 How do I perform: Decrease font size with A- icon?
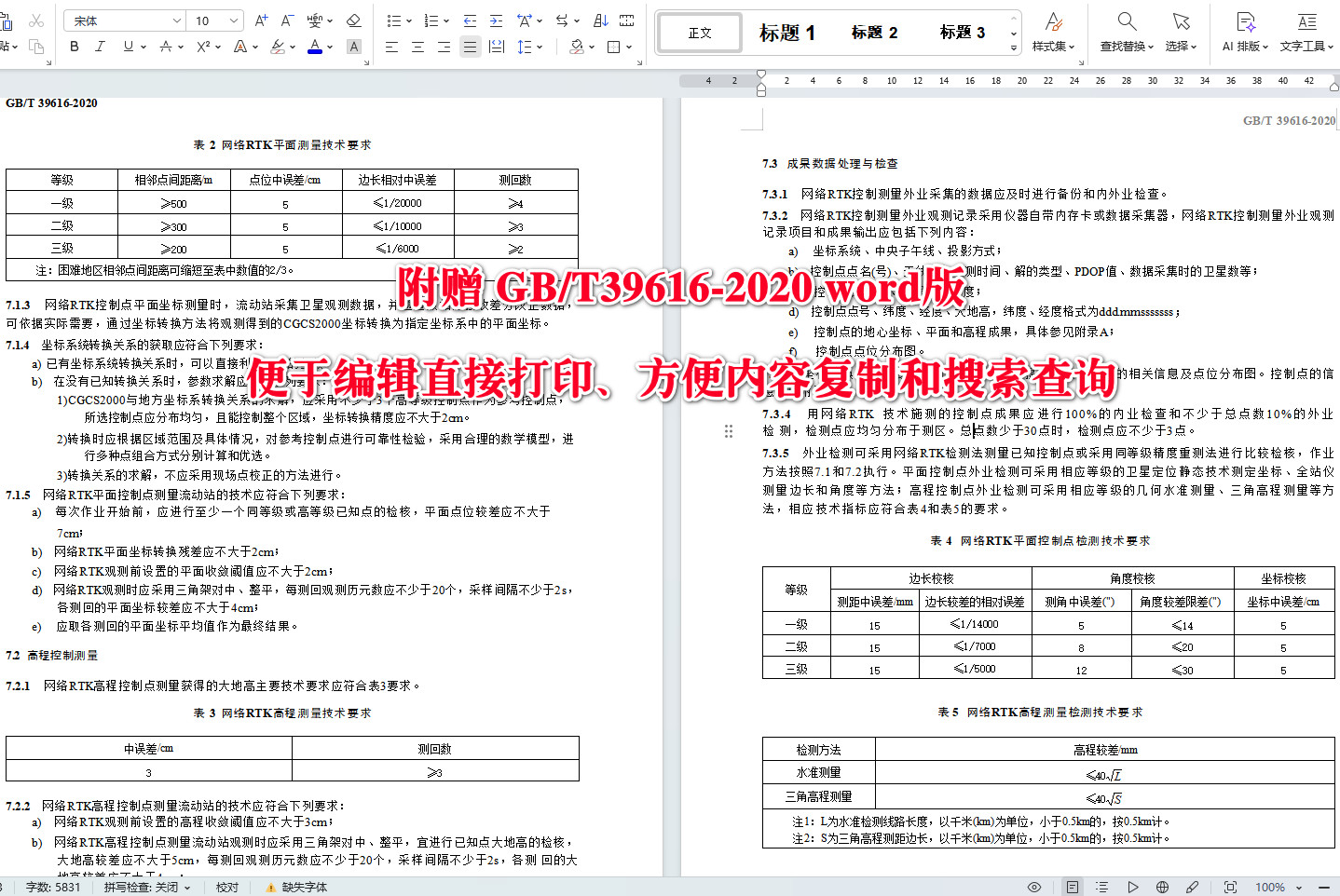287,20
